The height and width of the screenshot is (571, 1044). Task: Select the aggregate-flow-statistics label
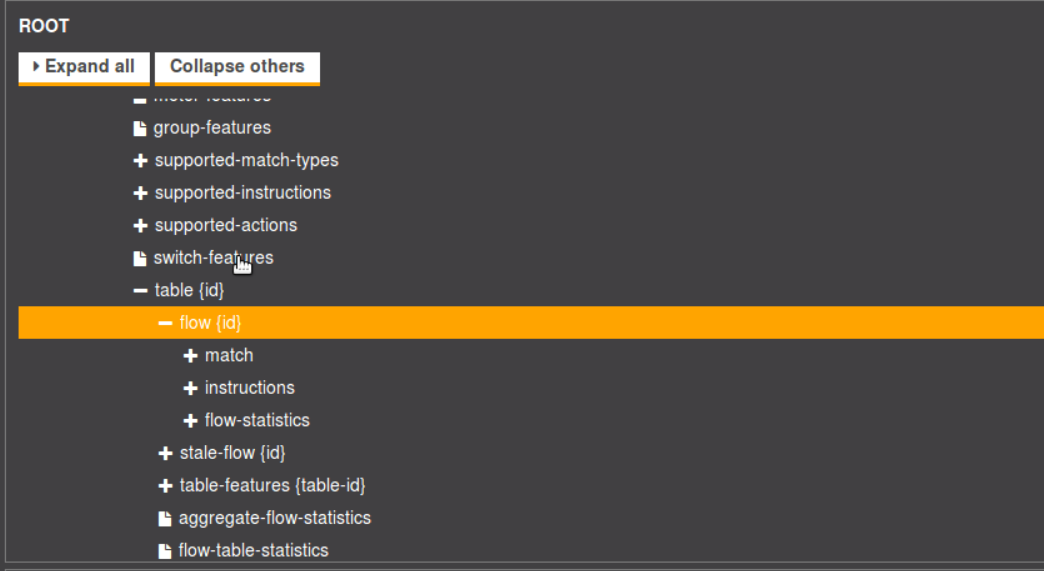[275, 518]
